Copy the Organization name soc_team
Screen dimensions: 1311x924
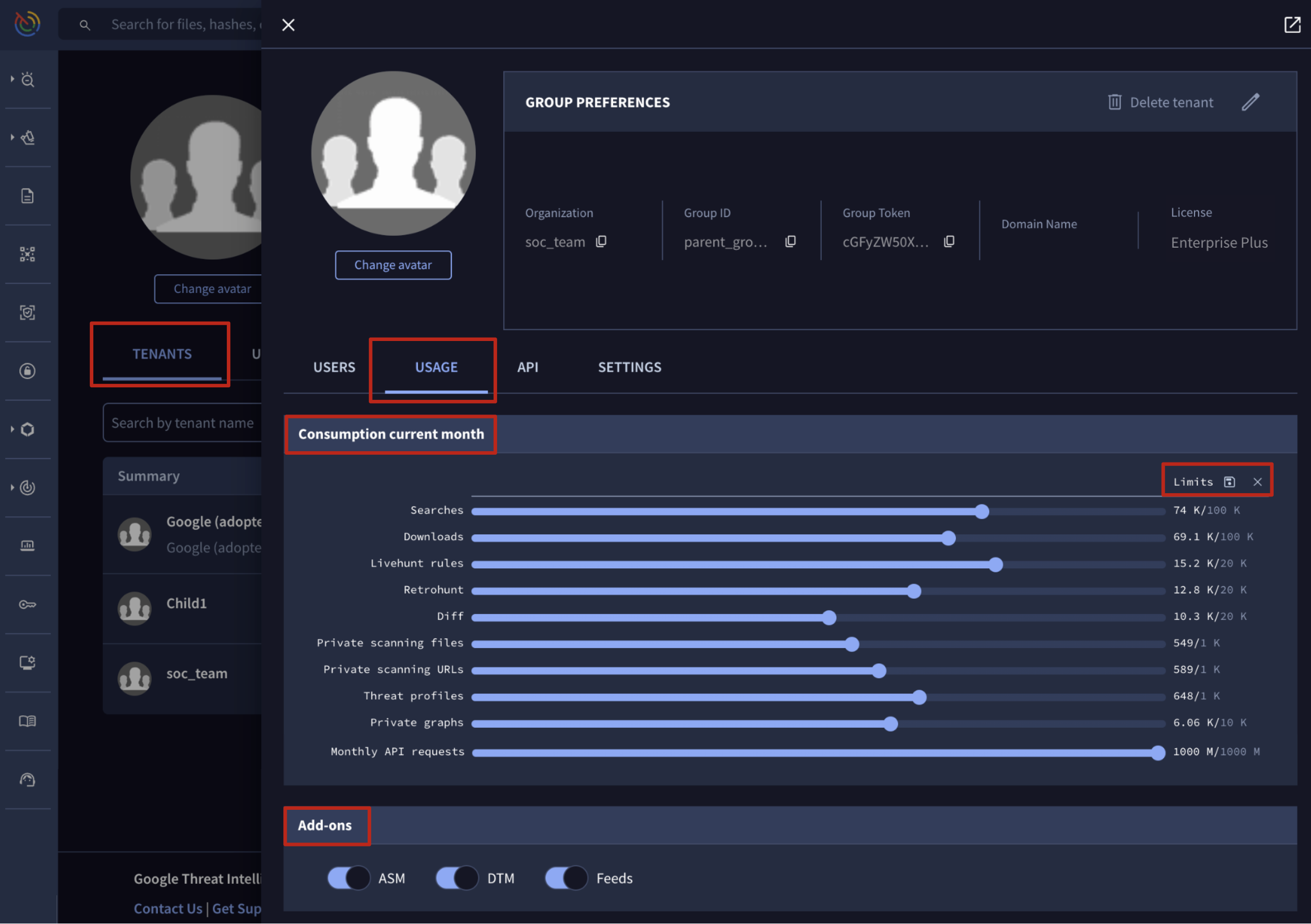click(x=601, y=241)
